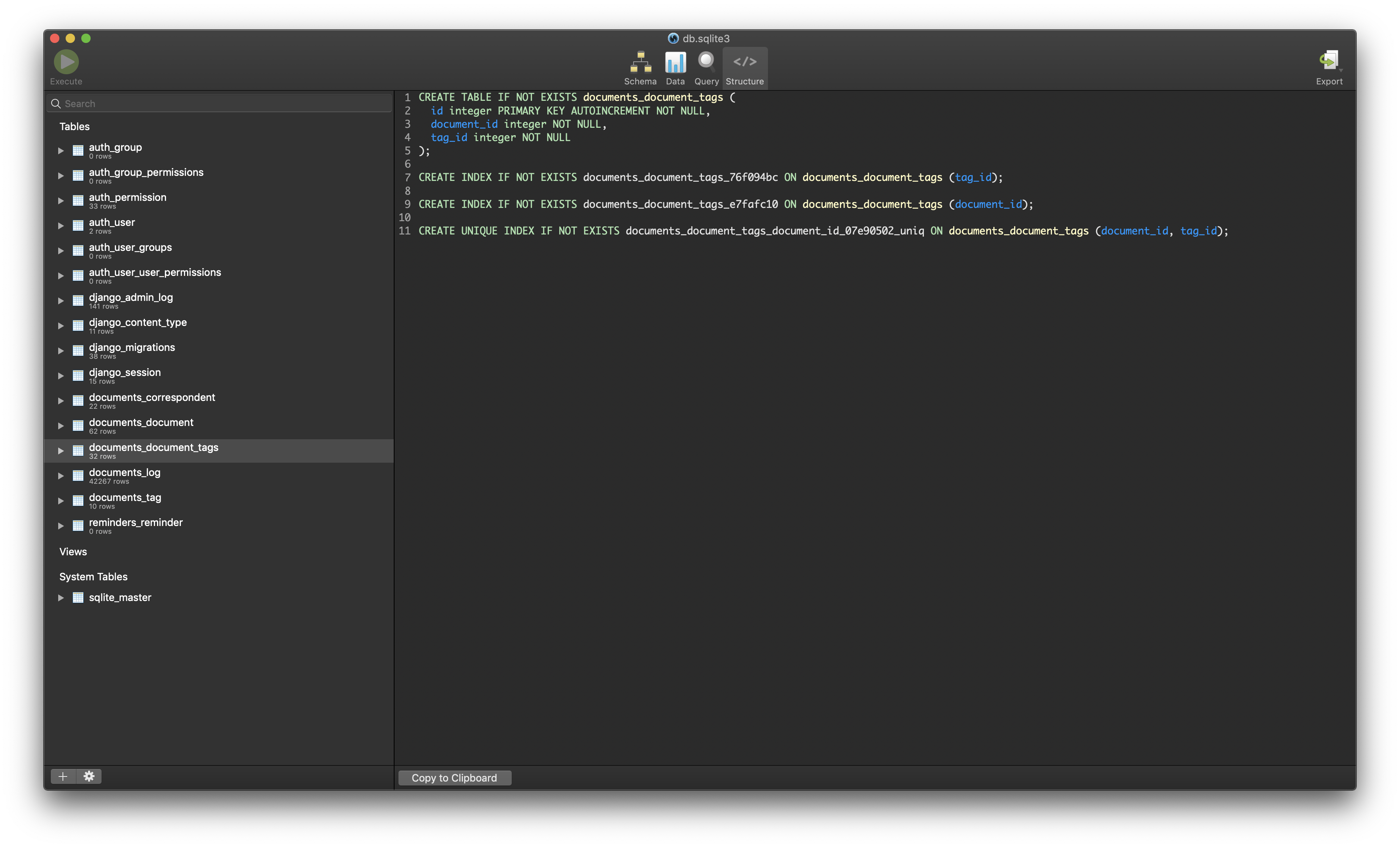Expand the django_admin_log table
The height and width of the screenshot is (848, 1400).
click(x=61, y=301)
